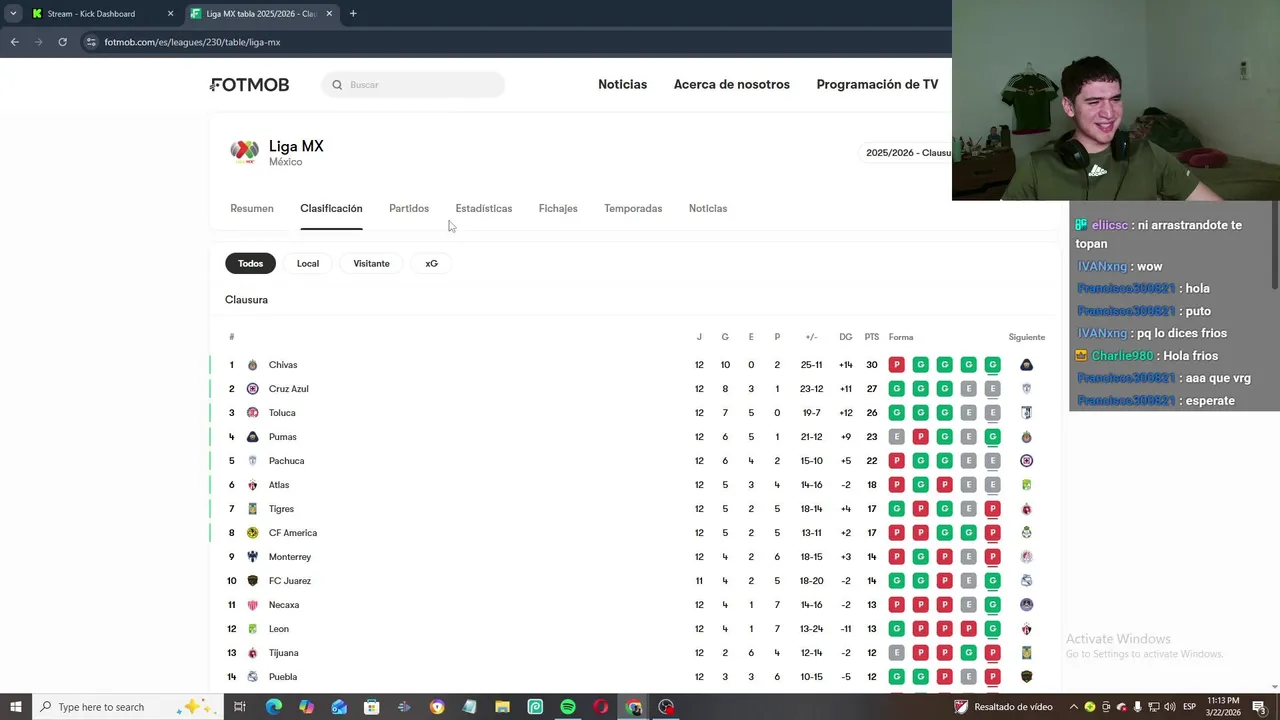Go back with browser back arrow

14,42
